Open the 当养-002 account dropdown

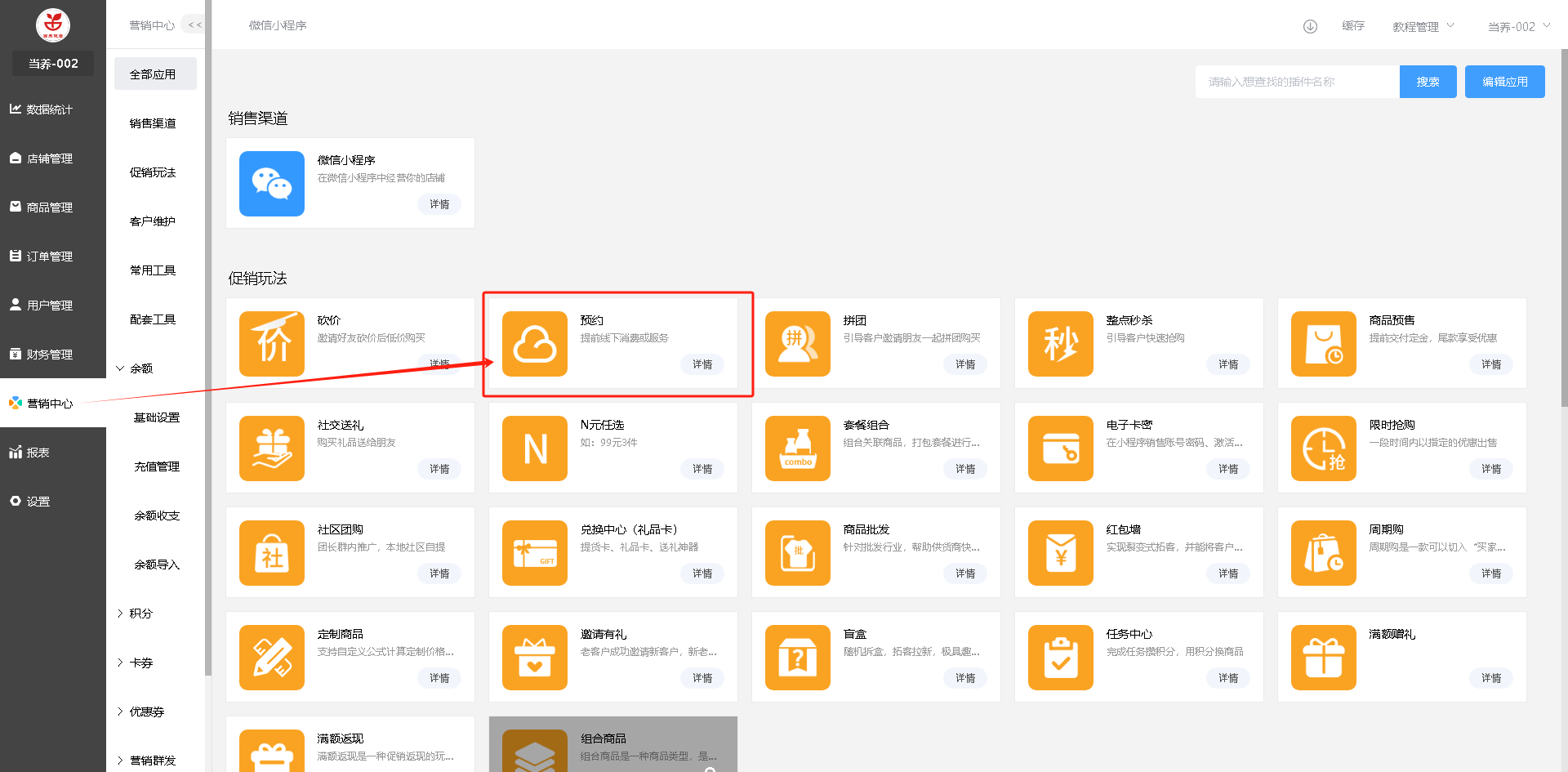point(1517,26)
